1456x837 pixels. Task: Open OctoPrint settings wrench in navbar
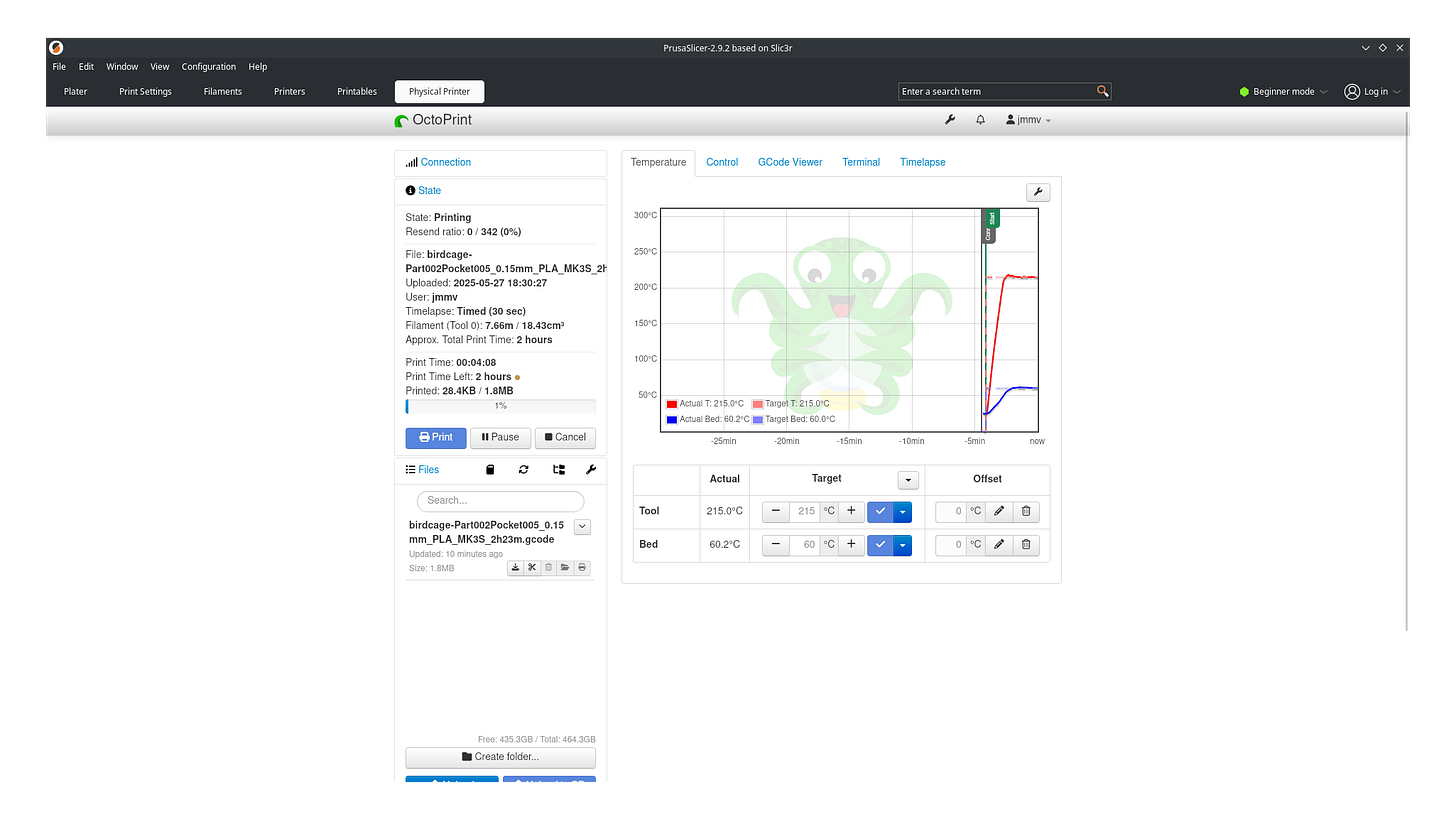[x=950, y=120]
